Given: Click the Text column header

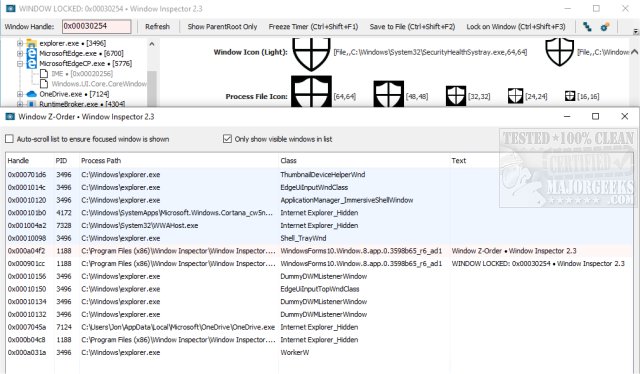Looking at the screenshot, I should [x=541, y=160].
